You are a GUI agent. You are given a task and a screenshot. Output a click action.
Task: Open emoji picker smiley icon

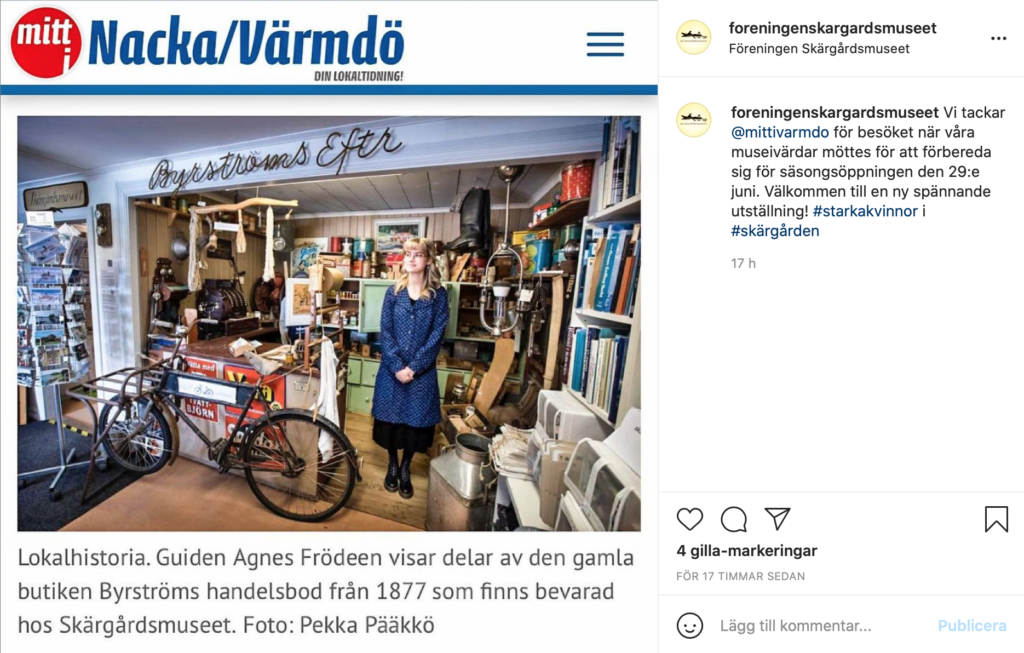(x=690, y=626)
